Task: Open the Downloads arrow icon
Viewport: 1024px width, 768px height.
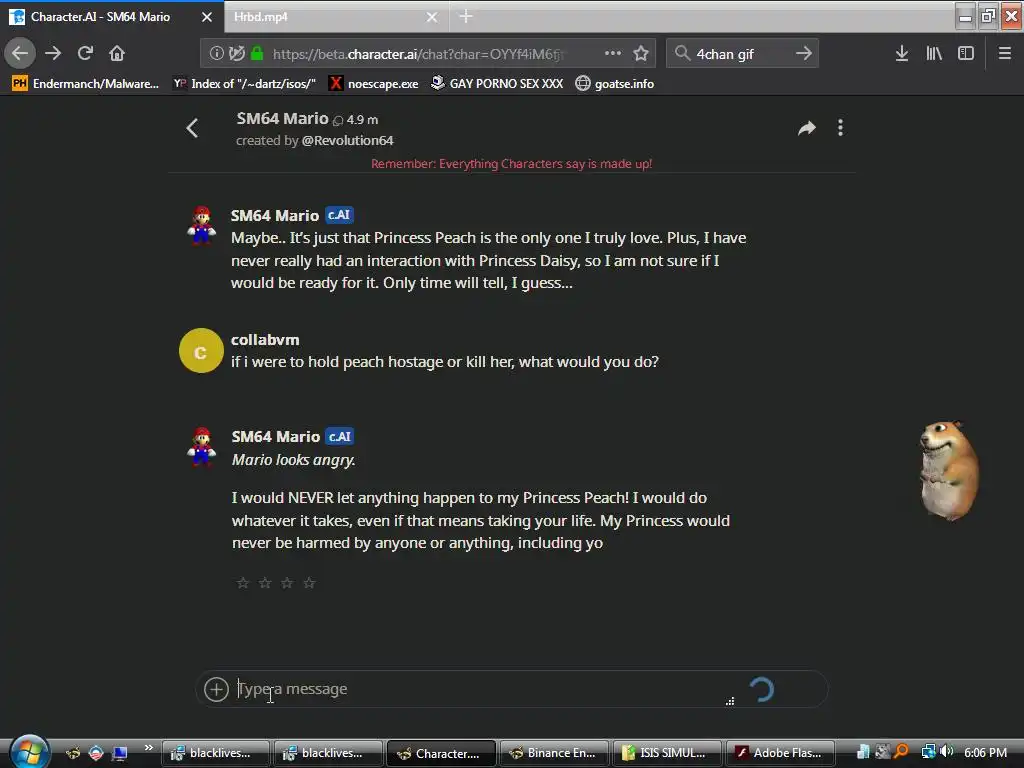Action: click(902, 54)
